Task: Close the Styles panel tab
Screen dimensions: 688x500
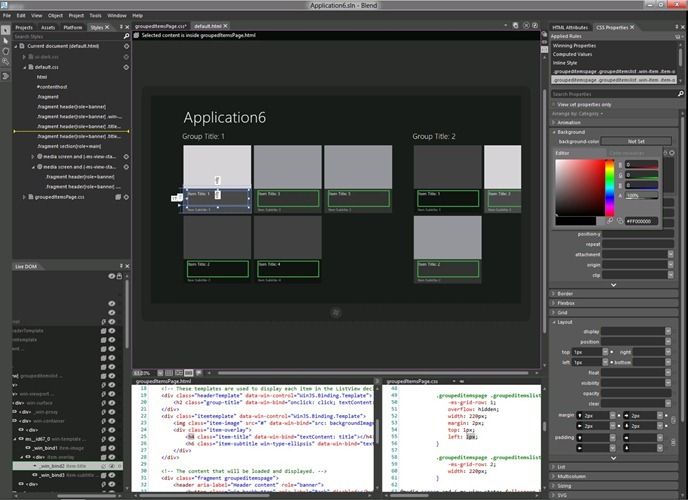Action: [x=109, y=27]
